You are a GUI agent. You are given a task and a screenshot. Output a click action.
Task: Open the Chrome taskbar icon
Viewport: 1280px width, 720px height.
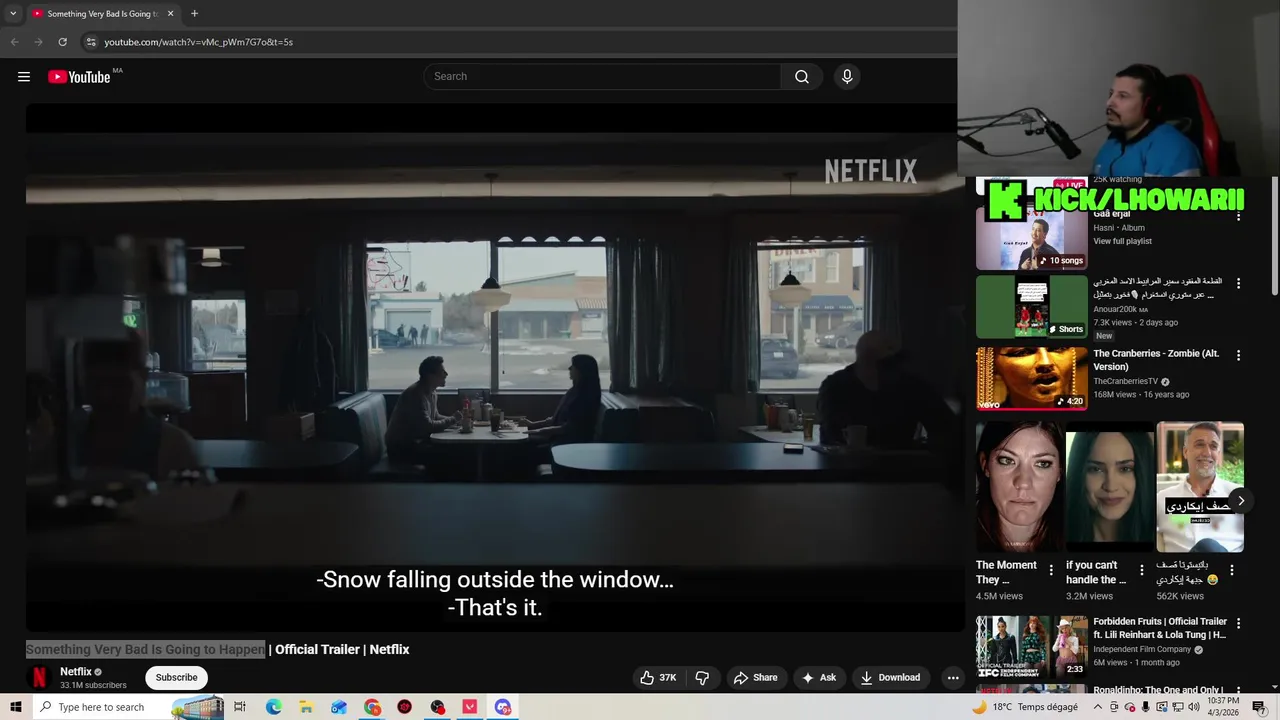(372, 707)
